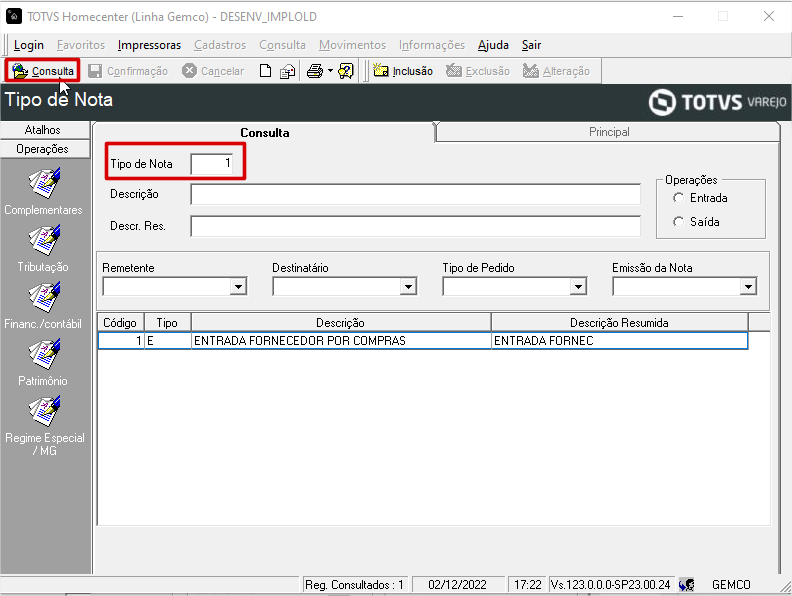Image resolution: width=792 pixels, height=596 pixels.
Task: Click the Descrição input field
Action: [x=415, y=194]
